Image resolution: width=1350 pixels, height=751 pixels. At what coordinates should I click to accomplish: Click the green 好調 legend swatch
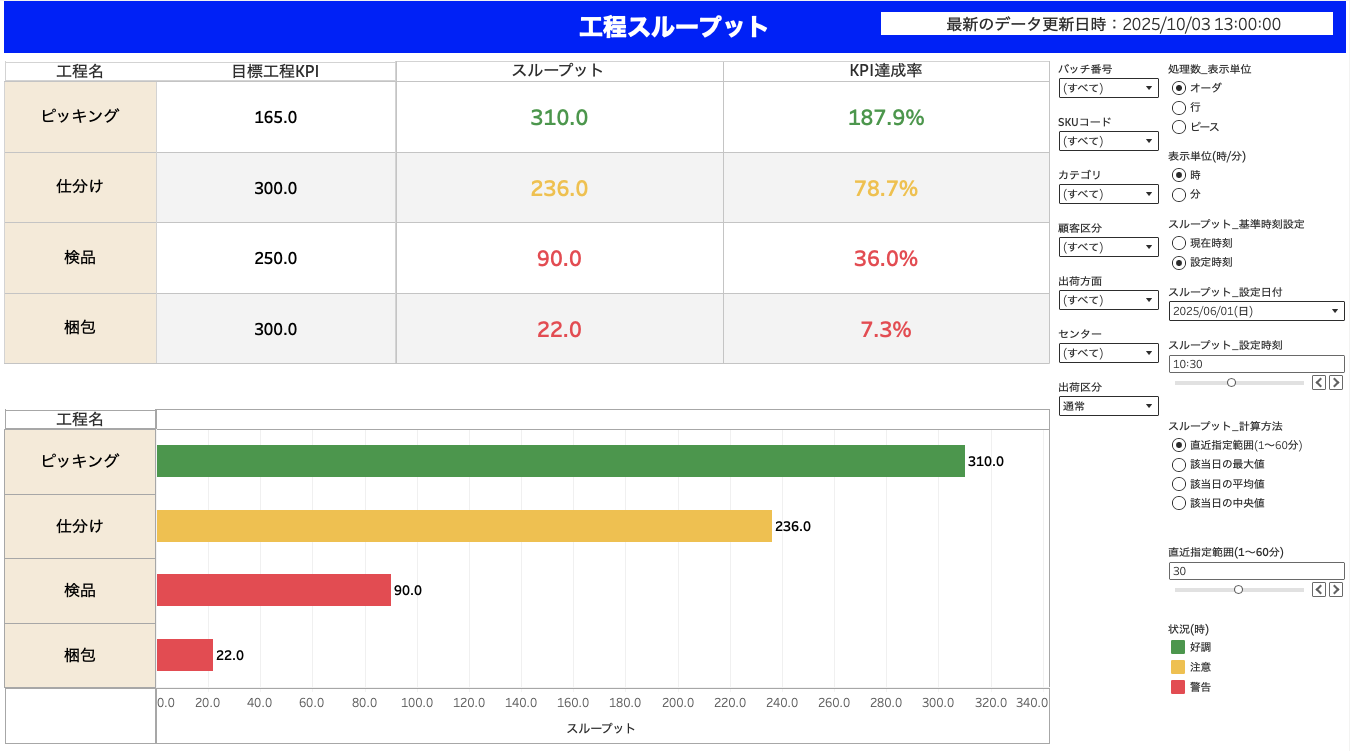(x=1178, y=647)
